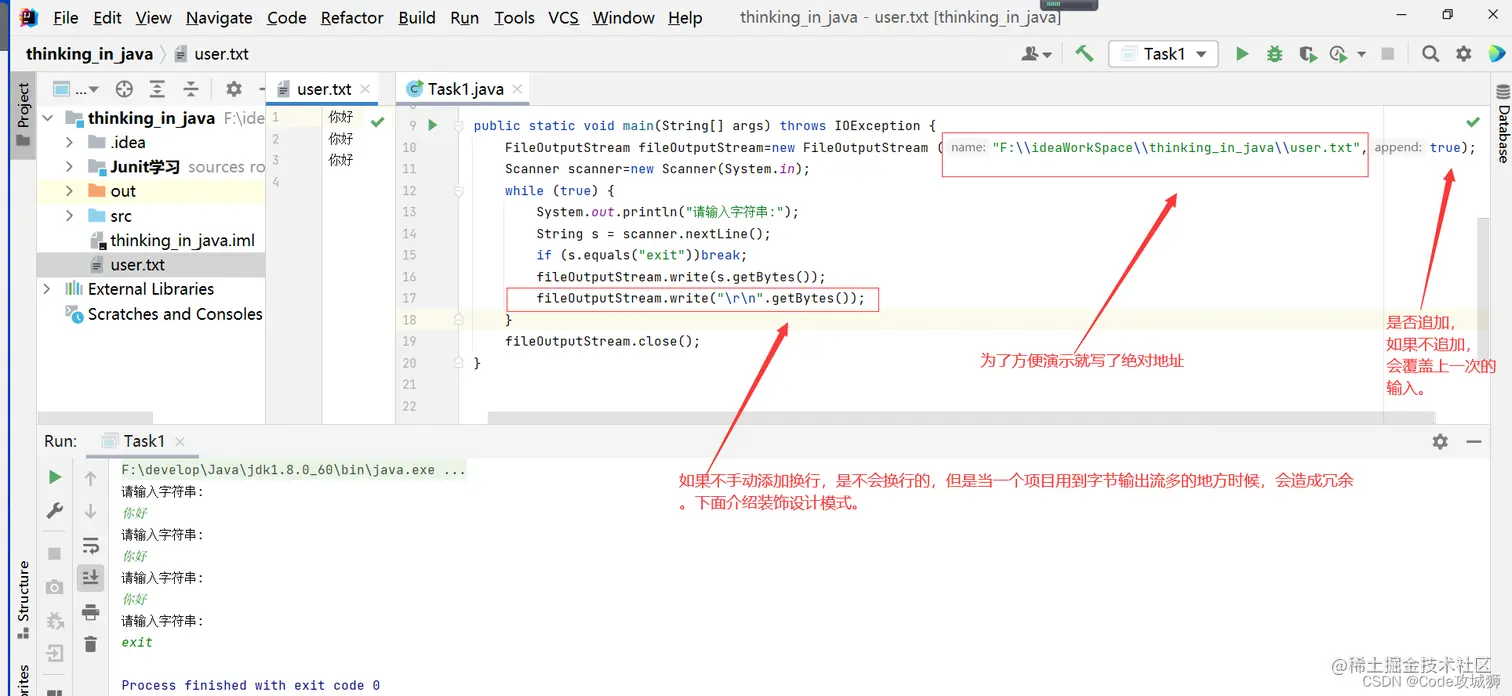Clear console with the trash icon
The width and height of the screenshot is (1512, 696).
(91, 644)
